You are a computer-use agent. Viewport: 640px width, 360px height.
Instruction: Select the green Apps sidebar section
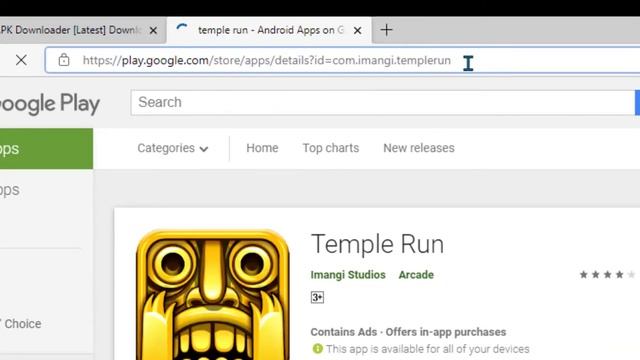coord(47,149)
